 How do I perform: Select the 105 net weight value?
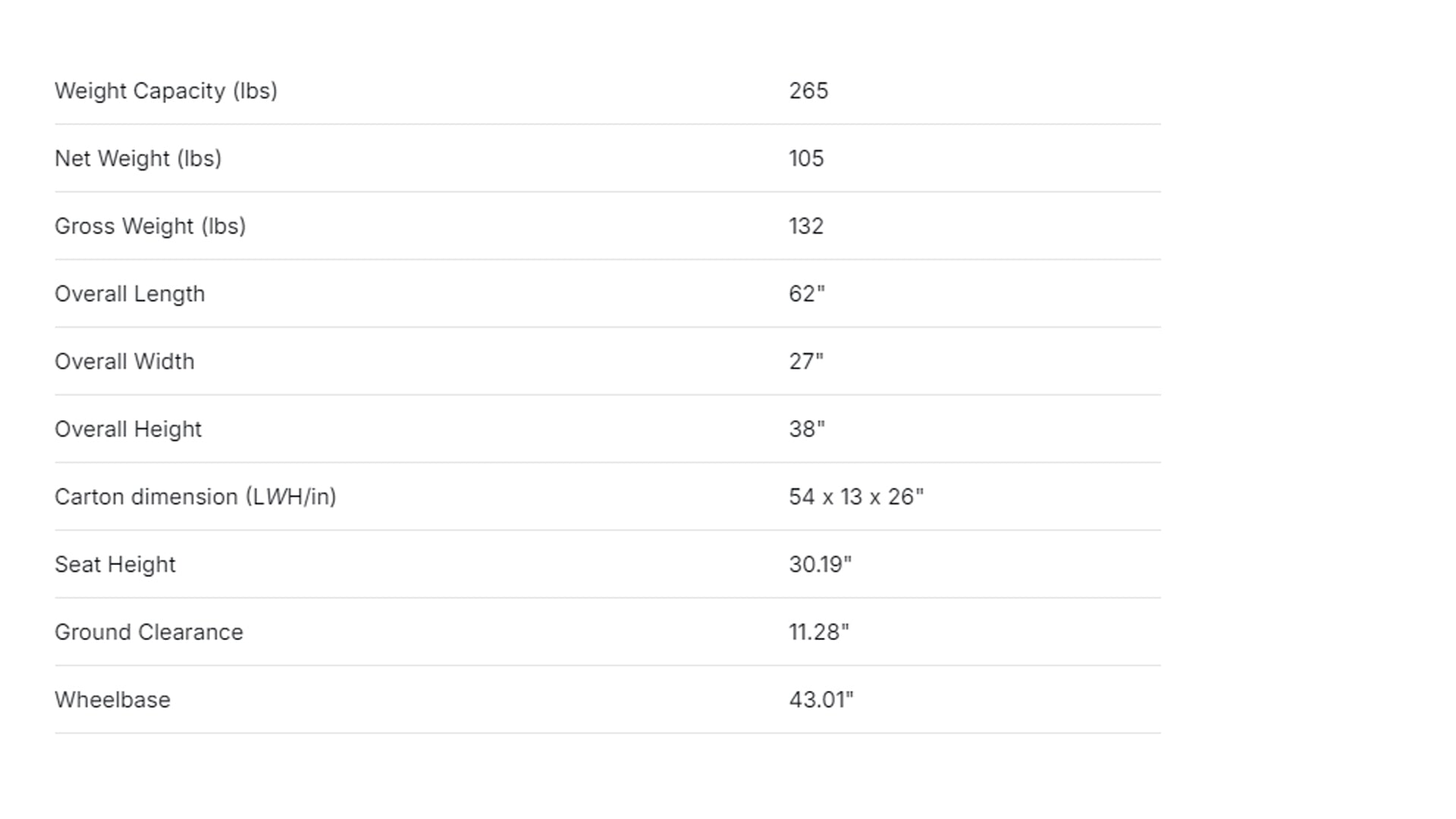coord(806,158)
